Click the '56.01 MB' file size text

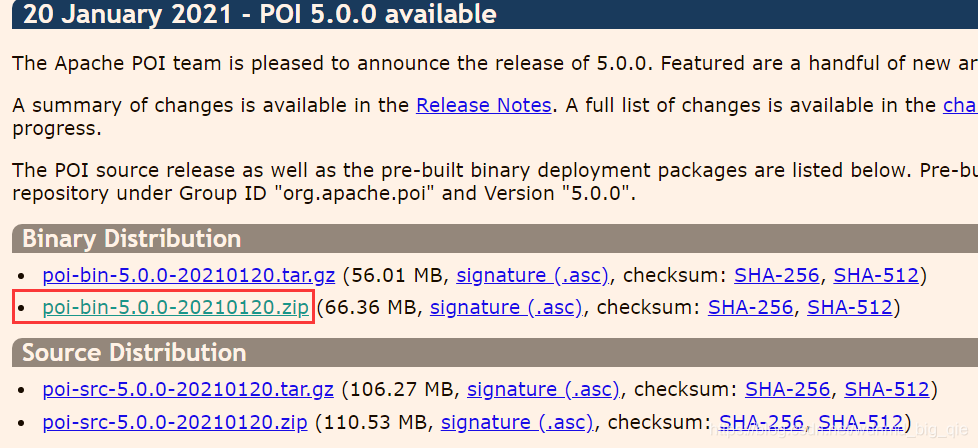coord(397,275)
